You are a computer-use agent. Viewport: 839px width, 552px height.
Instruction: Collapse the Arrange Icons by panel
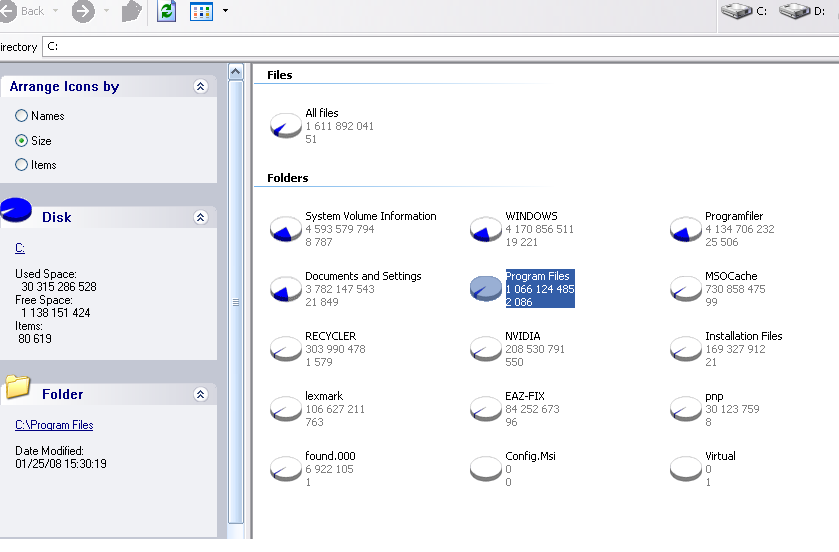[x=201, y=86]
